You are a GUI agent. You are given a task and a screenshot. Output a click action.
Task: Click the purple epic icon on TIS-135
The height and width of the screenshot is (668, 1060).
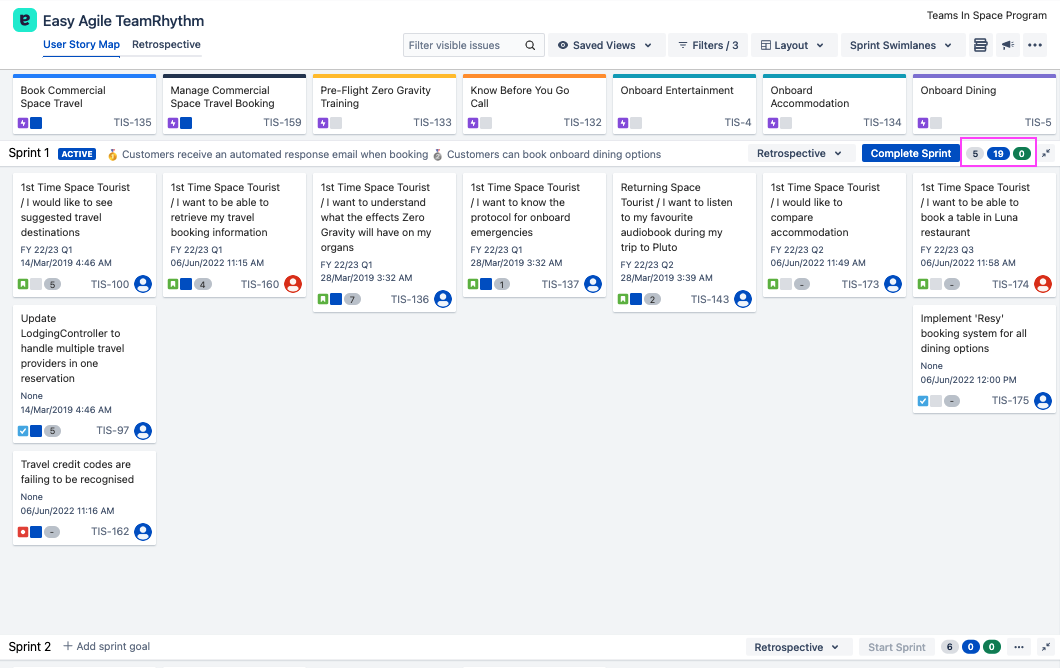[23, 123]
